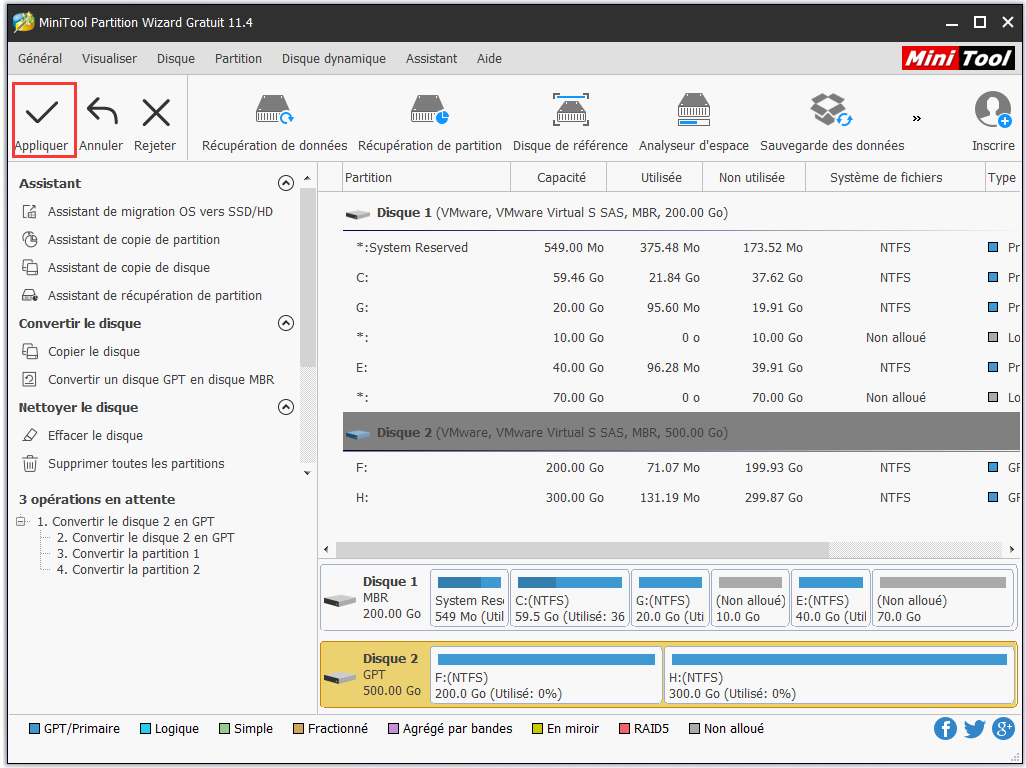The height and width of the screenshot is (768, 1026).
Task: Open the Aide menu
Action: pos(489,58)
